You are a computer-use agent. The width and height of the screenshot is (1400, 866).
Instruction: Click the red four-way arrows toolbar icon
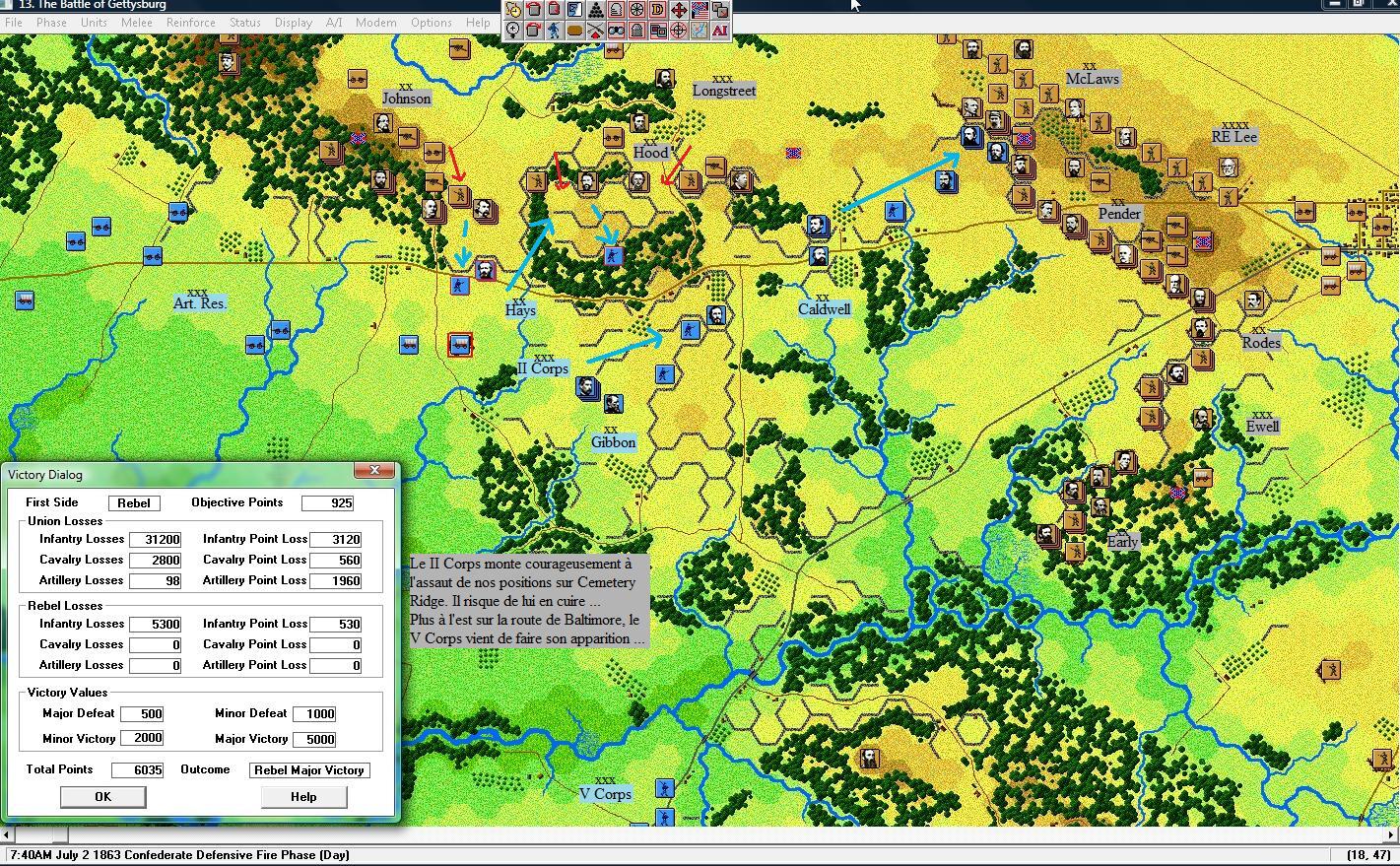pos(679,10)
